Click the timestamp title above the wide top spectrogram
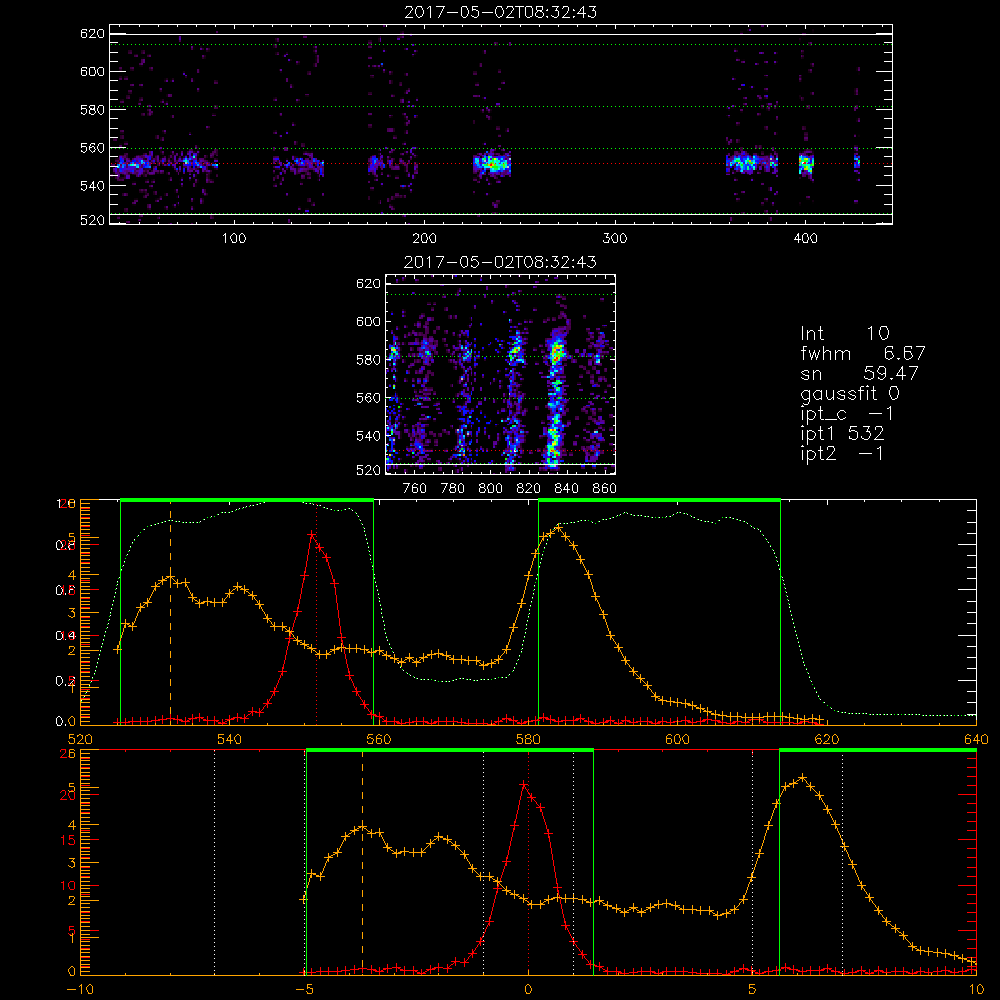Viewport: 1000px width, 1000px height. point(501,12)
